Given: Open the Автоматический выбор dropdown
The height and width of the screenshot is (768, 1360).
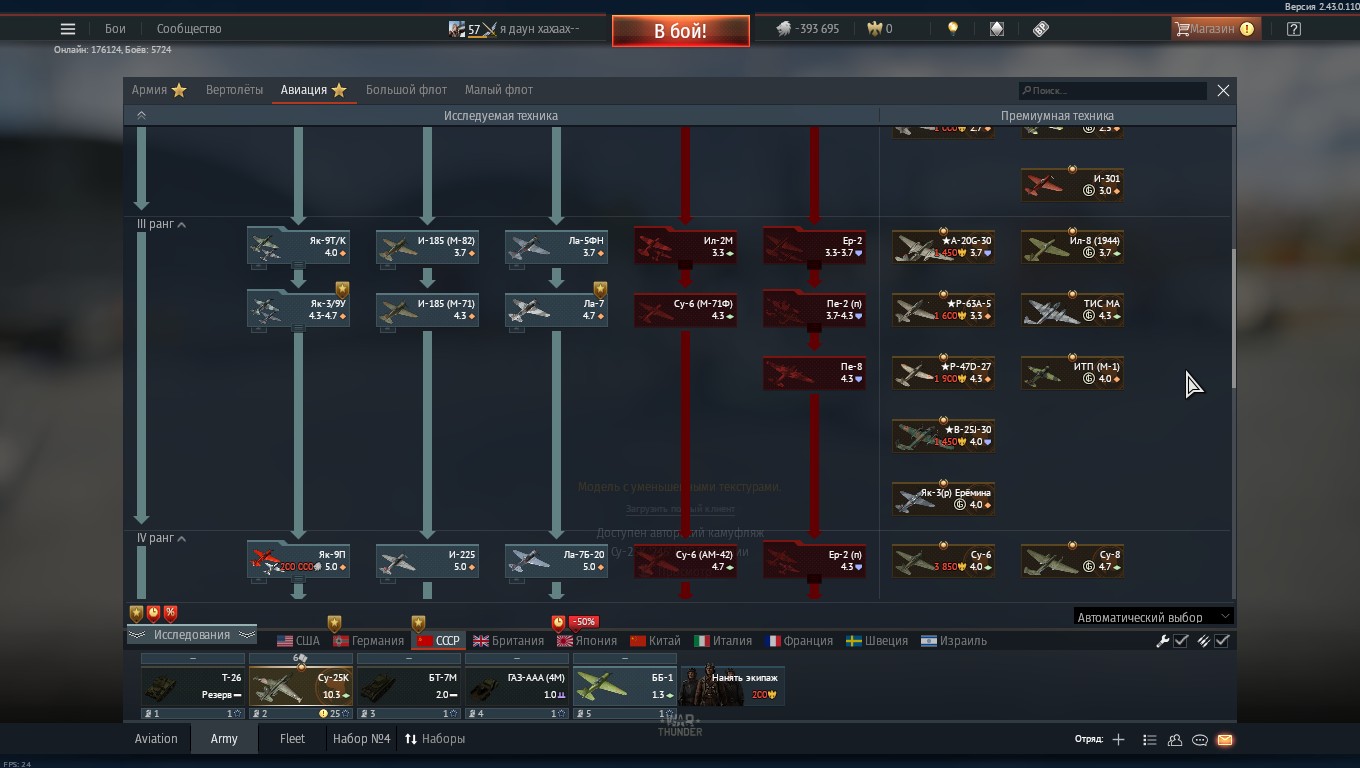Looking at the screenshot, I should (1153, 617).
